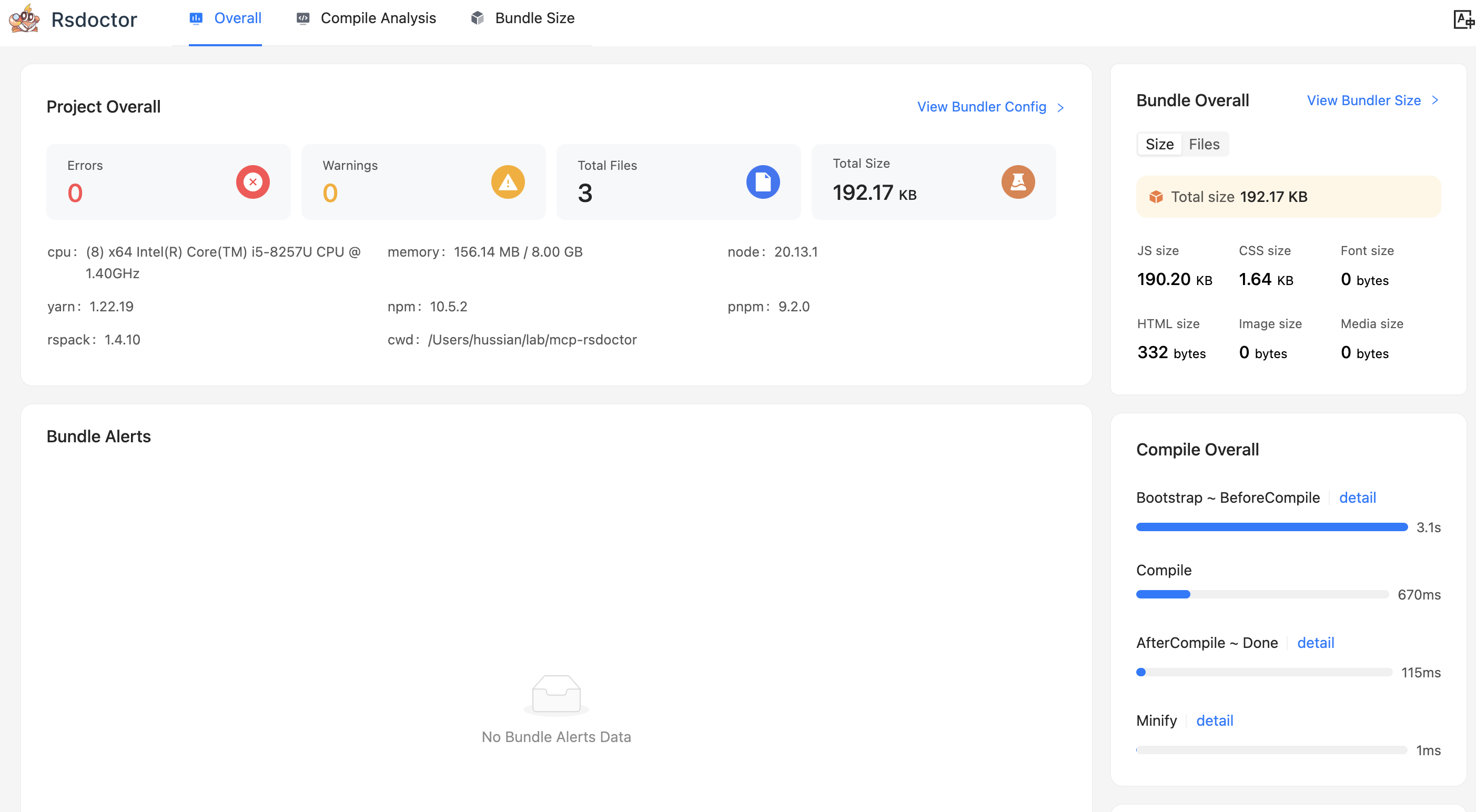Click the Bundle Alerts heading
Image resolution: width=1476 pixels, height=812 pixels.
(x=98, y=436)
